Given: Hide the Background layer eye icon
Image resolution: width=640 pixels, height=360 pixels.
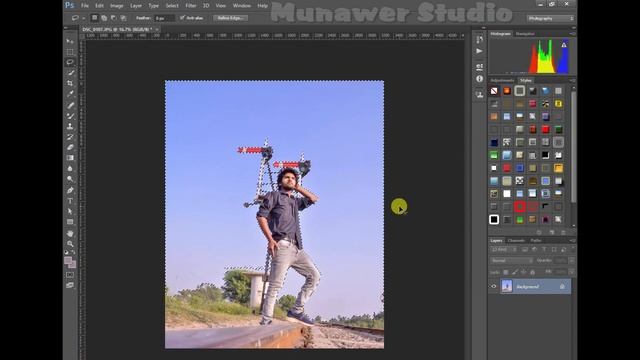Looking at the screenshot, I should click(494, 287).
